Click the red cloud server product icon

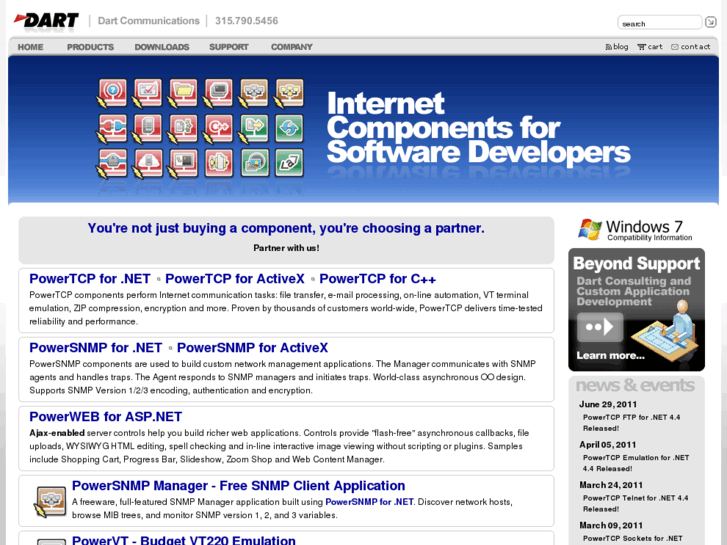pyautogui.click(x=147, y=163)
